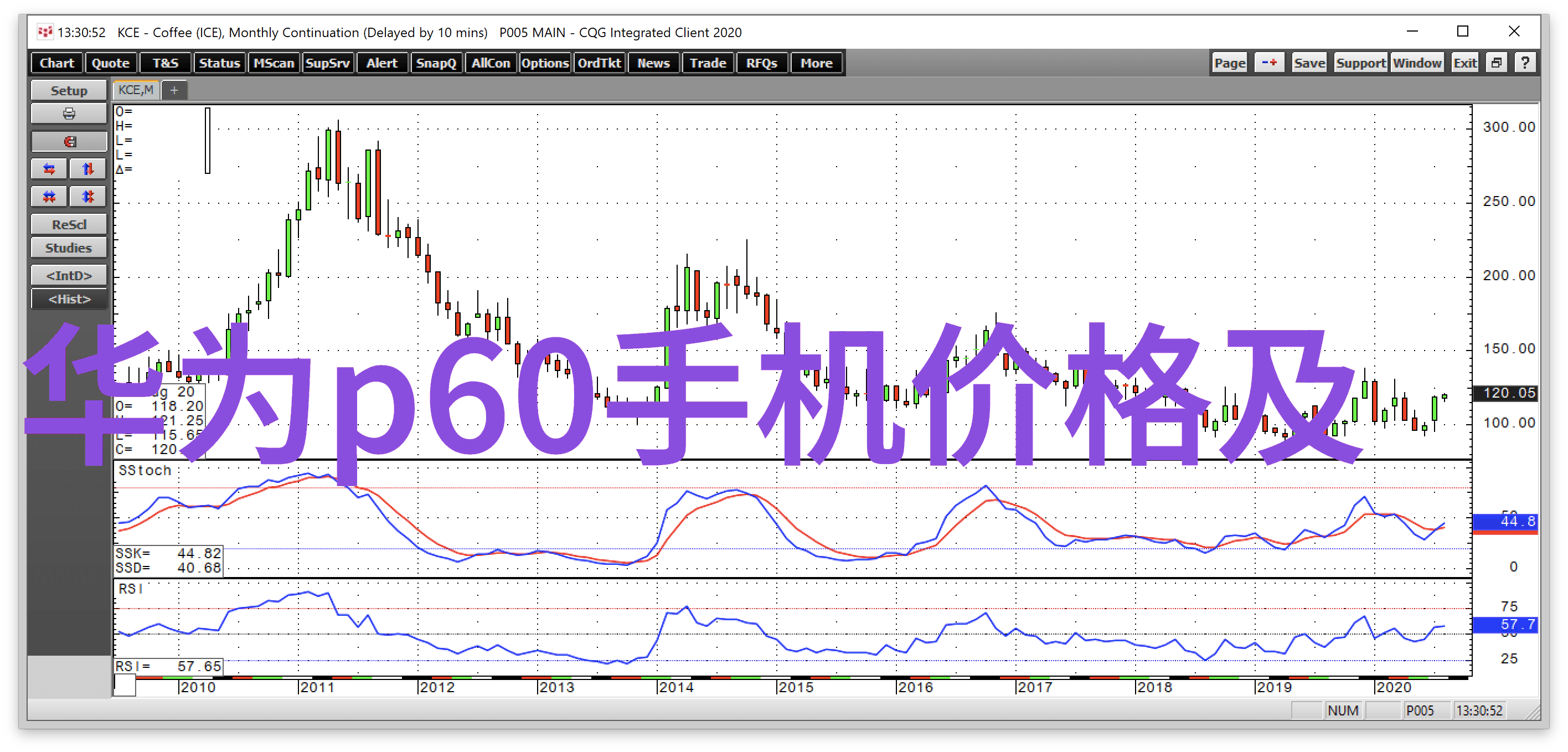Click the vertical blue-red up-down arrows icon
1568x752 pixels.
coord(87,169)
